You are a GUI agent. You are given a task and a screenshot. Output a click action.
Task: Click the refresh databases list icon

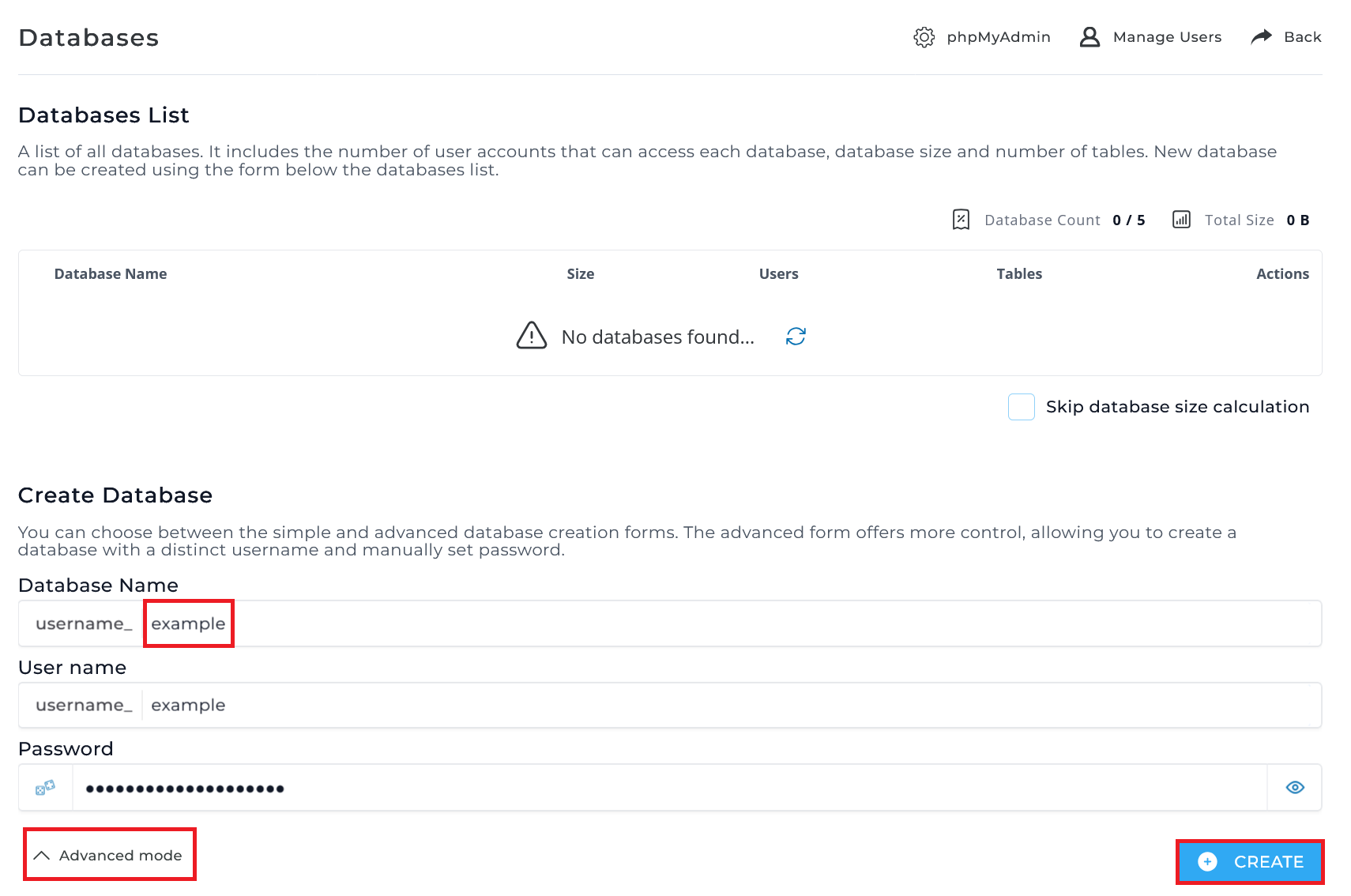[x=796, y=337]
